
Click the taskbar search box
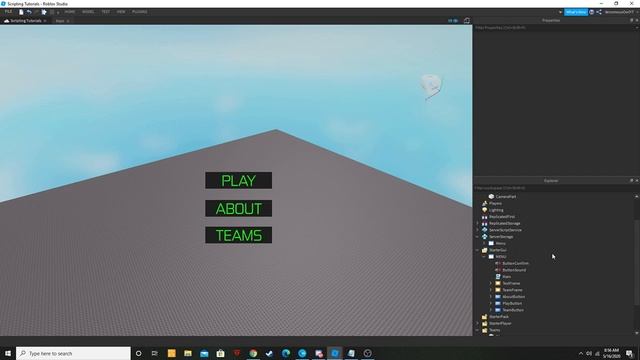(x=73, y=353)
